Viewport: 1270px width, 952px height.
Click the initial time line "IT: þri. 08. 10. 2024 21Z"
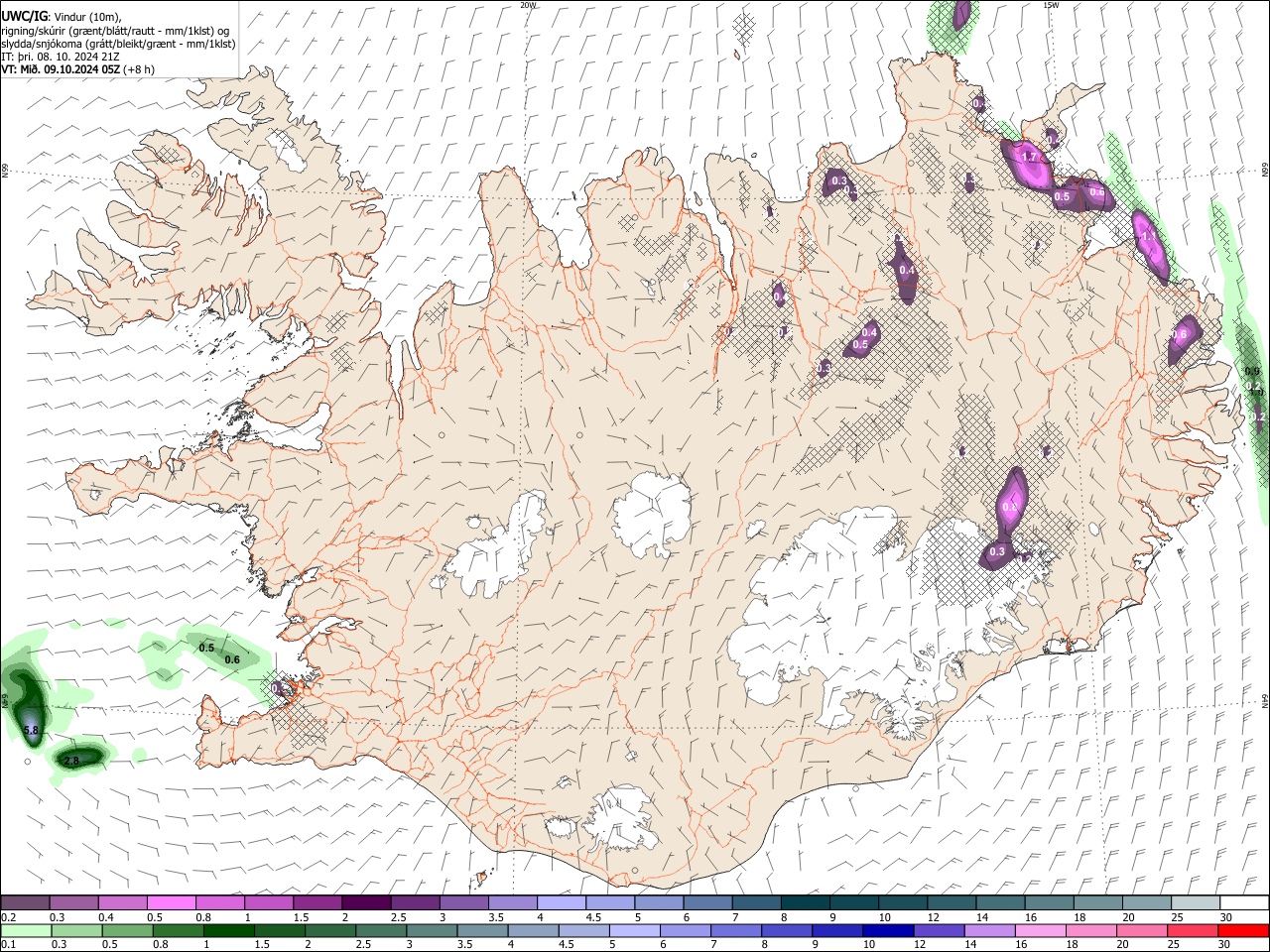point(61,57)
